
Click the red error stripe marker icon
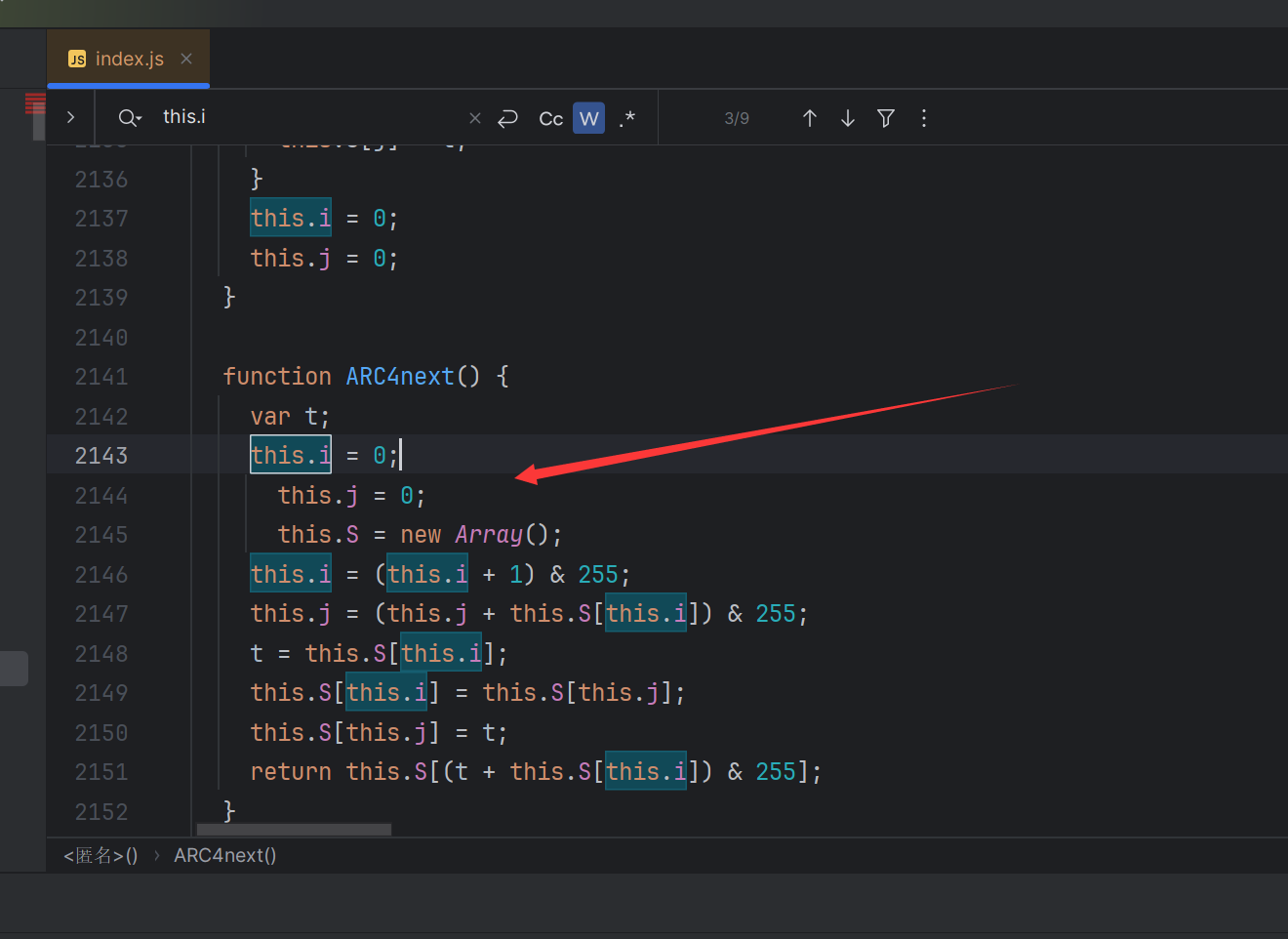click(35, 102)
